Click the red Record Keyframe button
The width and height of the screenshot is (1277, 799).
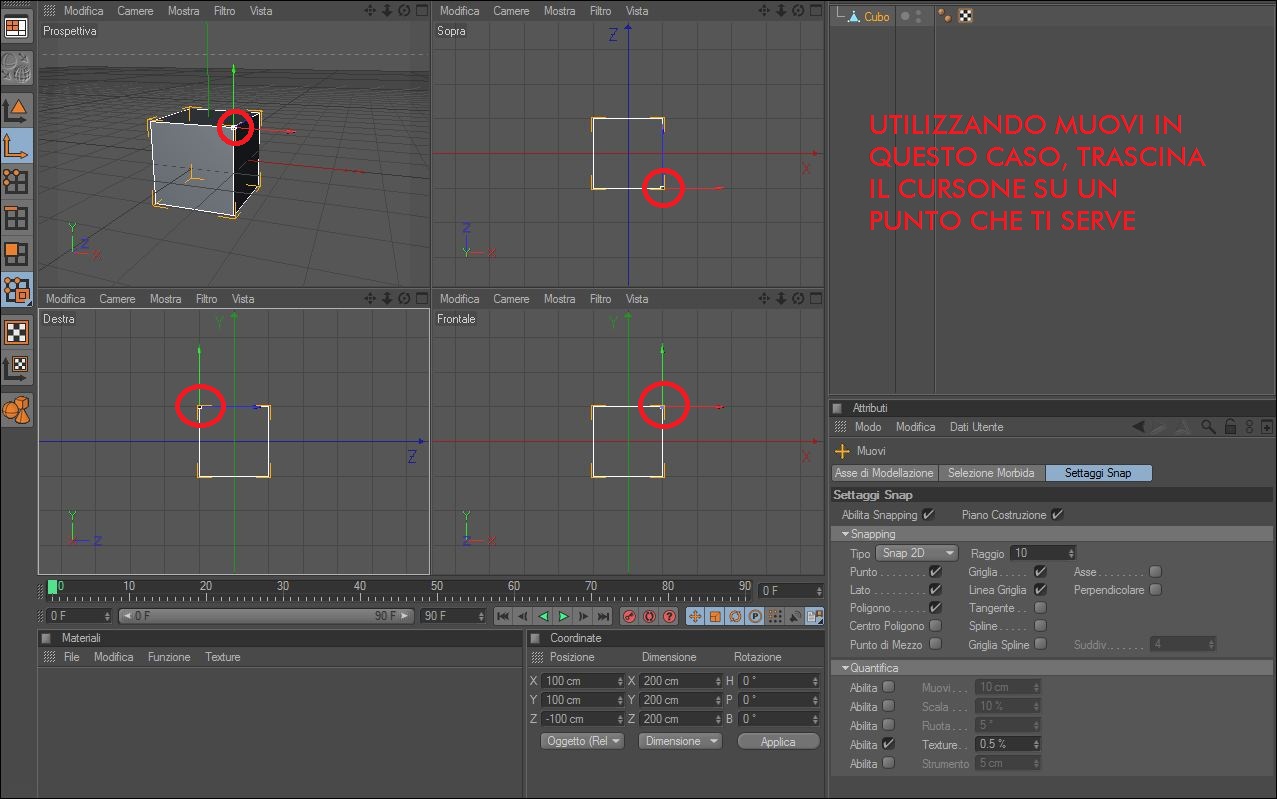tap(630, 616)
